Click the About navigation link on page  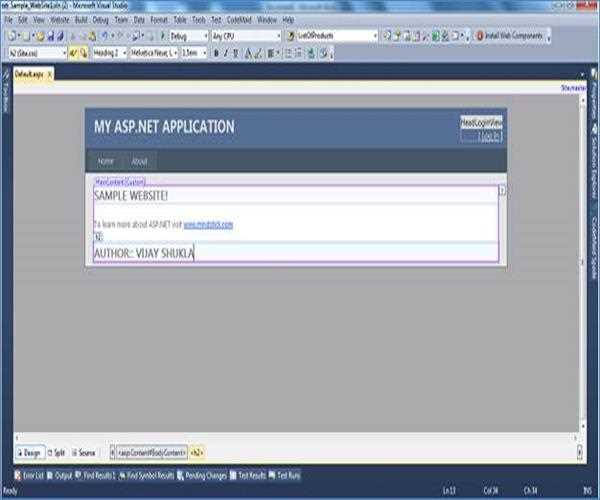coord(139,161)
